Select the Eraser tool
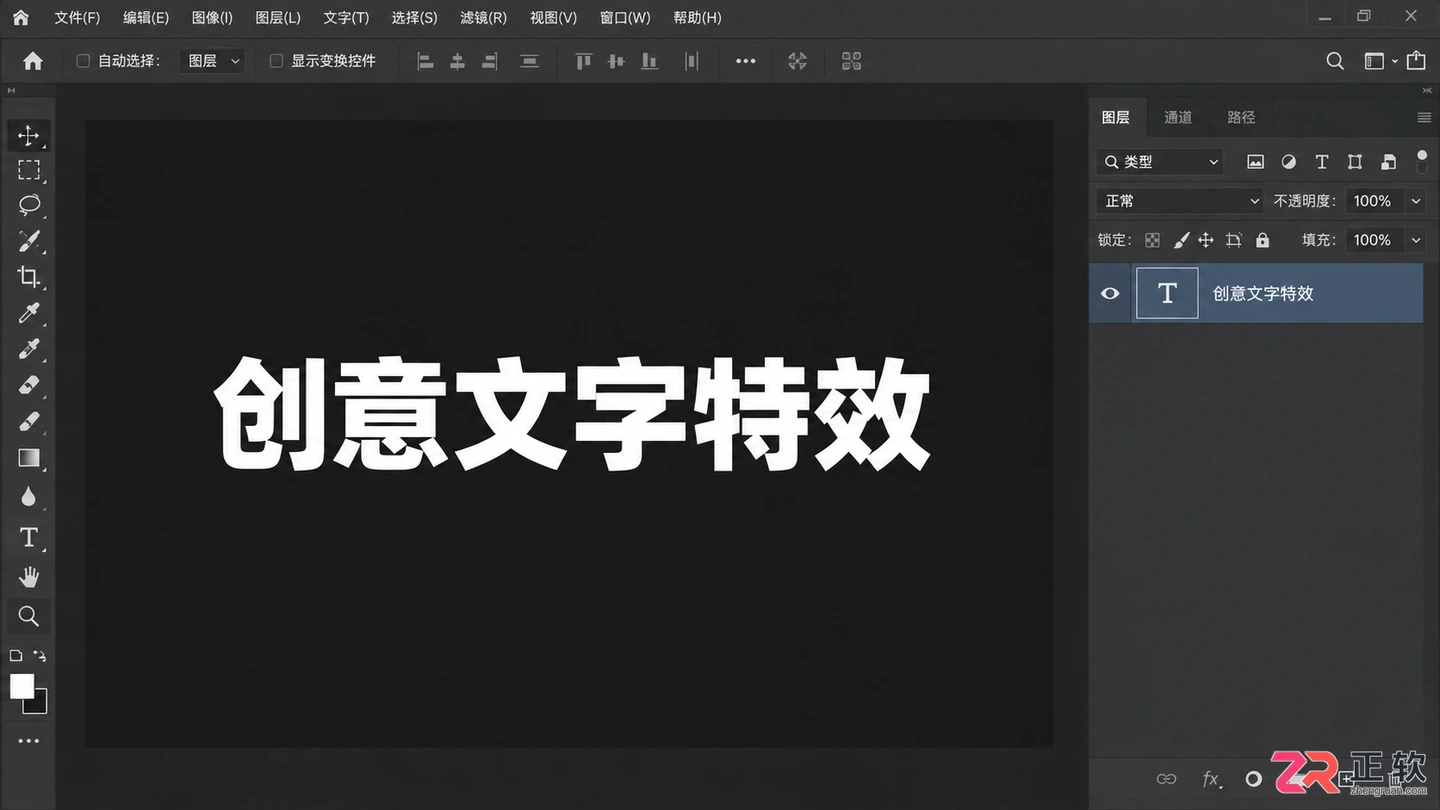Screen dimensions: 1440x810 [x=29, y=385]
